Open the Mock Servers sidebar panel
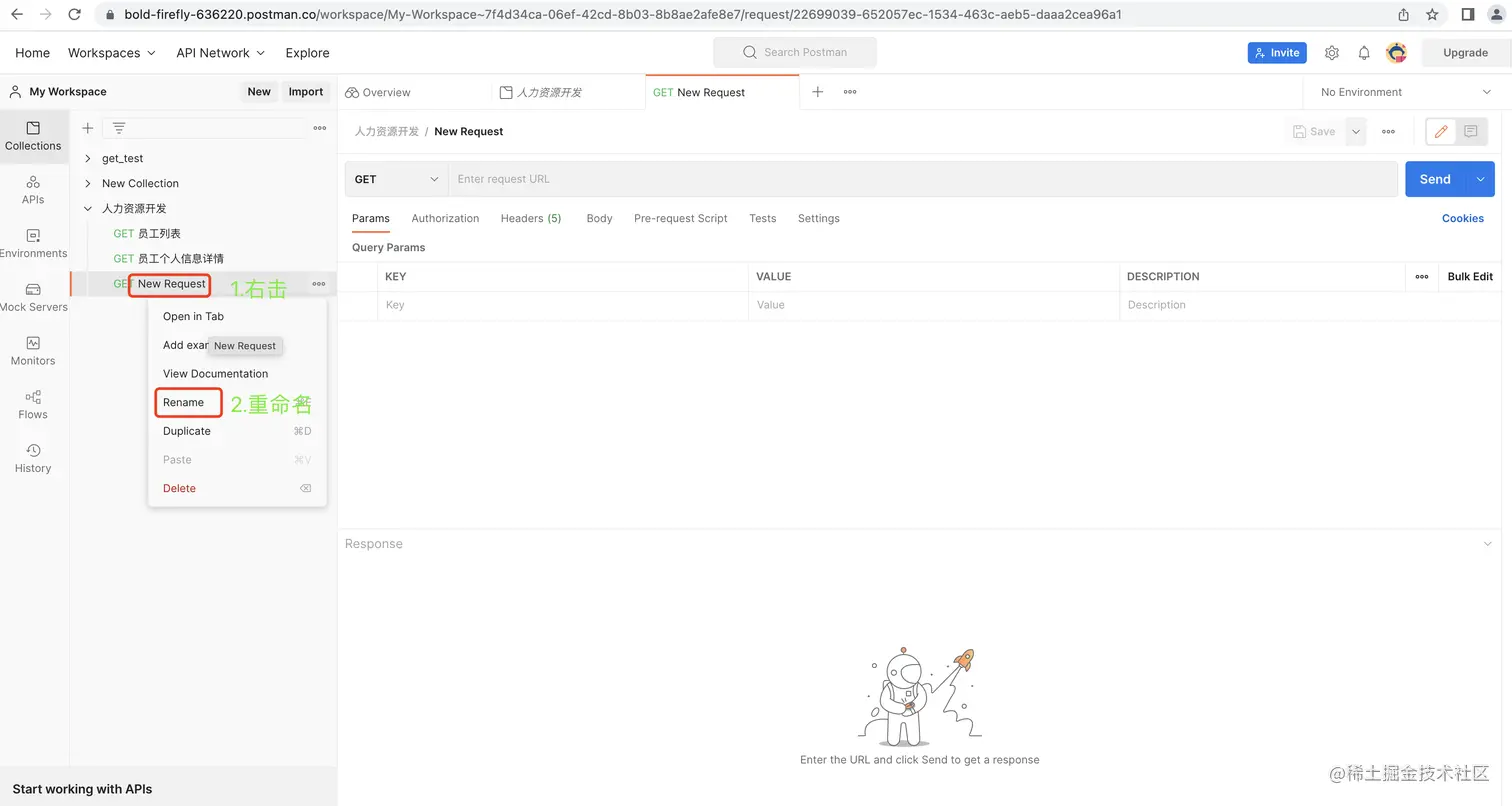Screen dimensions: 1512x806 [33, 298]
